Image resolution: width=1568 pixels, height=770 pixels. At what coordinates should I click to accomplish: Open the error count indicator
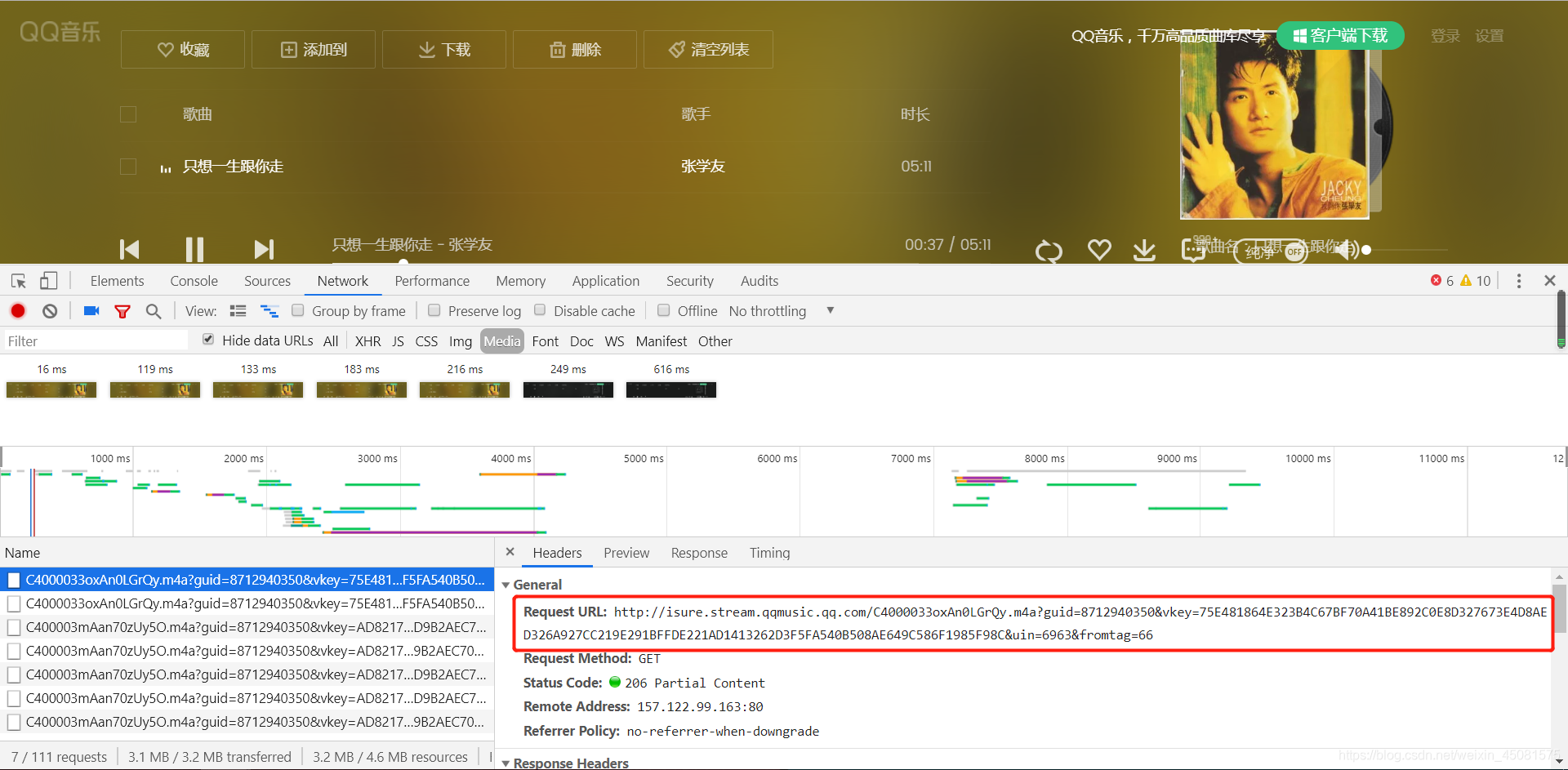(1441, 281)
